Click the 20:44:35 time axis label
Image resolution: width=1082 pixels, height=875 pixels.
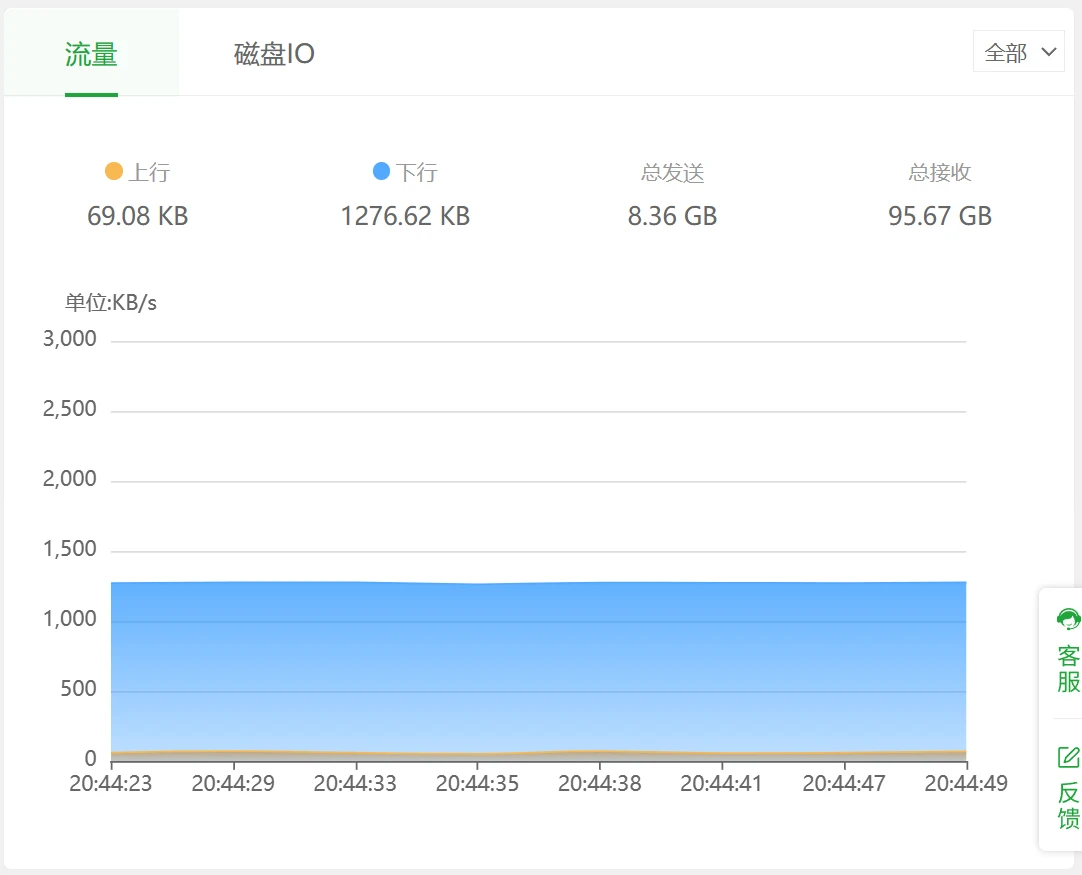tap(477, 783)
